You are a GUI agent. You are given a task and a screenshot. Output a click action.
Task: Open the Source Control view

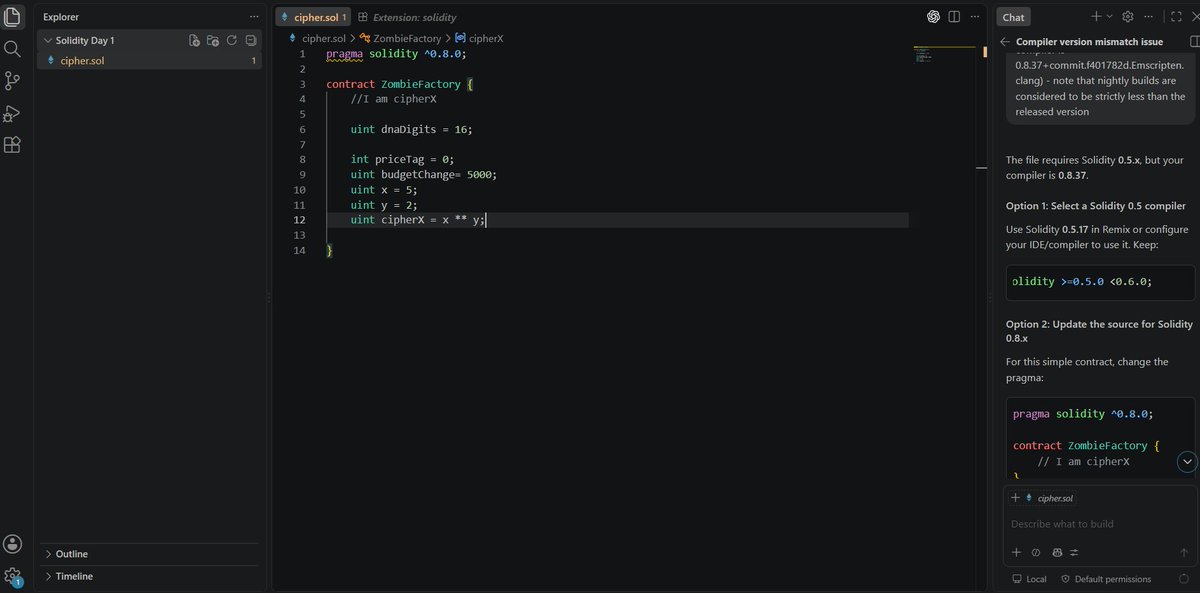pyautogui.click(x=13, y=81)
